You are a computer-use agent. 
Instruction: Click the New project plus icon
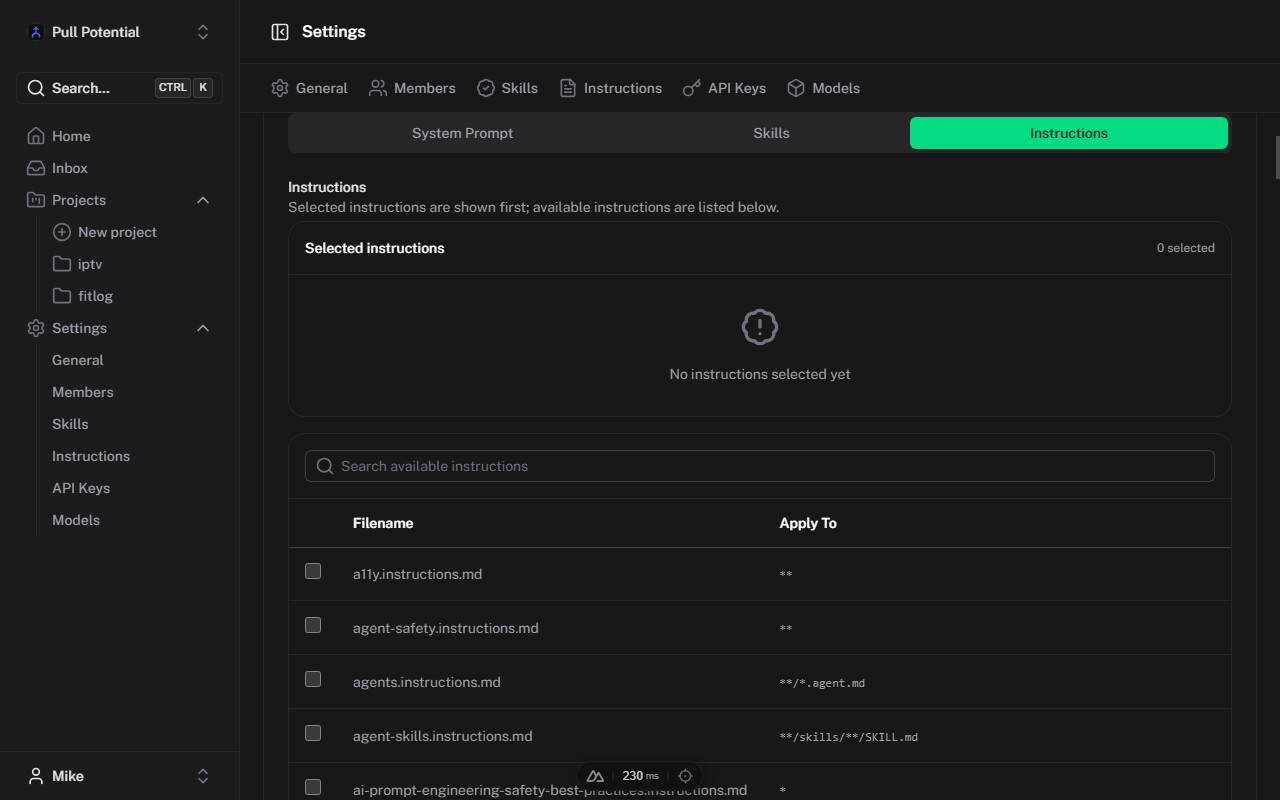click(x=62, y=232)
